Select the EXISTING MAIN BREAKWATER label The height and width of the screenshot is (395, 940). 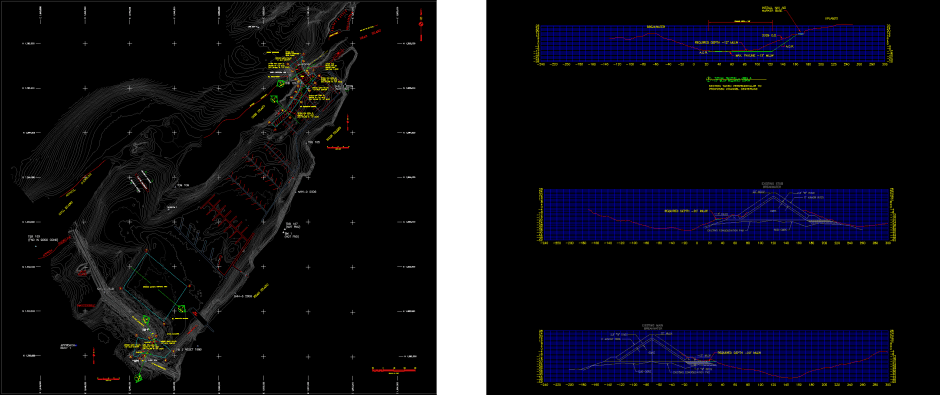tap(651, 327)
